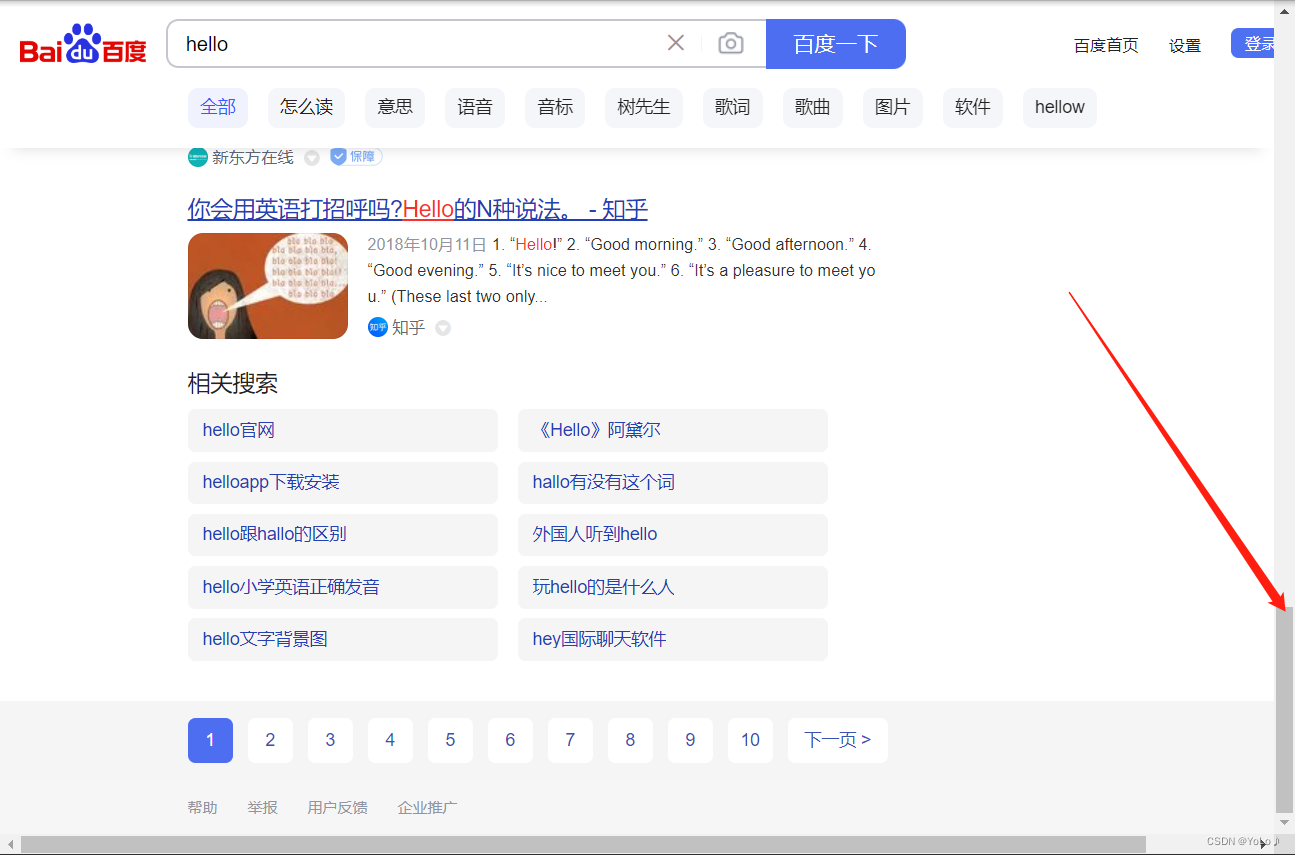1295x855 pixels.
Task: Click the 登录 button
Action: point(1253,44)
